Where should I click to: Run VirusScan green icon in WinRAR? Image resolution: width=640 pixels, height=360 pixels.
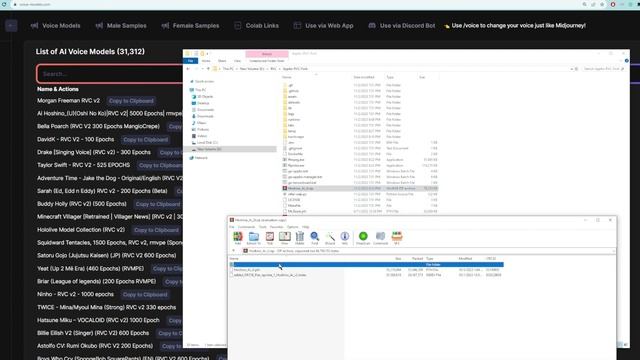pos(363,238)
